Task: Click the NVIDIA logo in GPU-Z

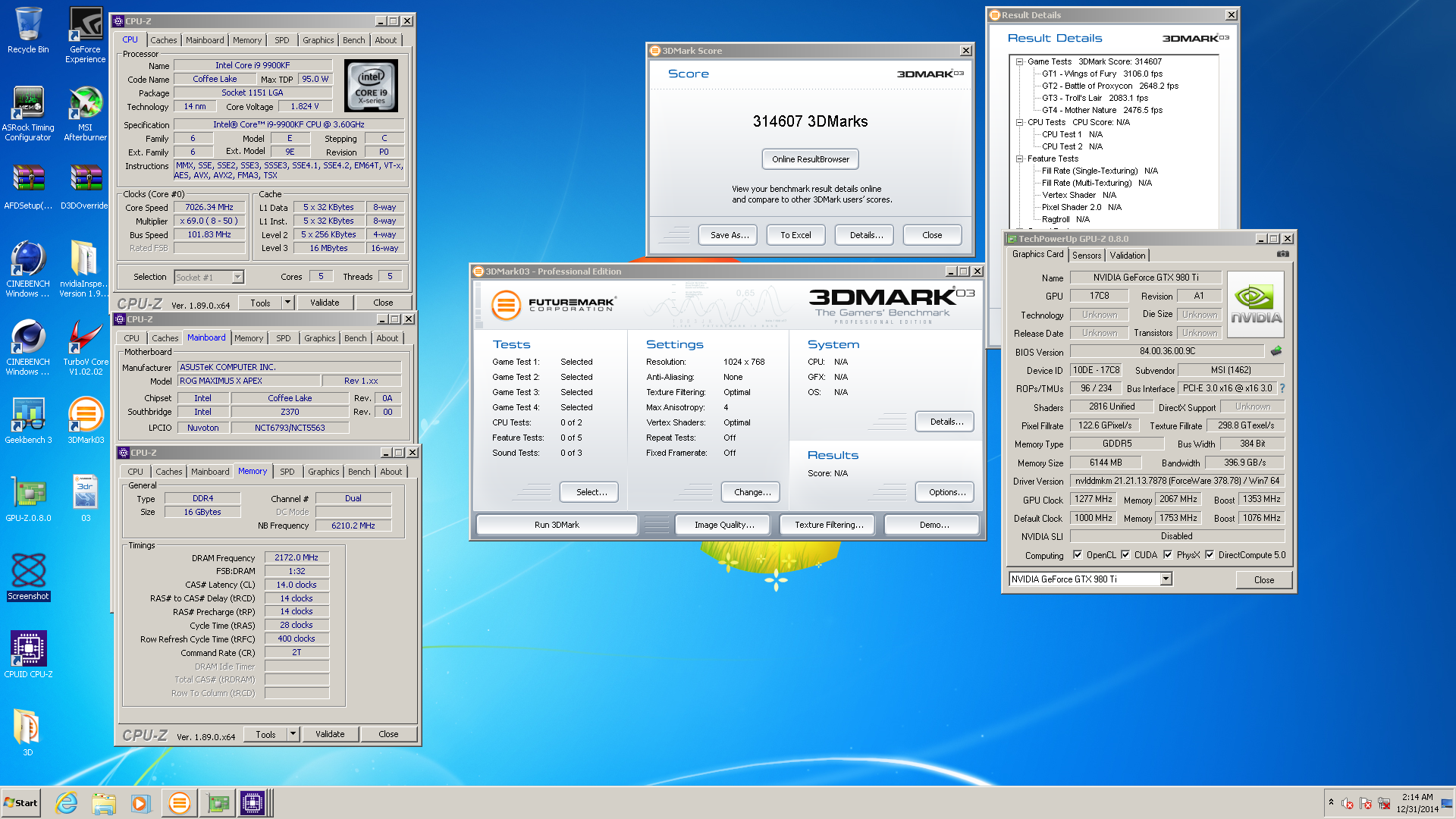Action: click(x=1256, y=304)
